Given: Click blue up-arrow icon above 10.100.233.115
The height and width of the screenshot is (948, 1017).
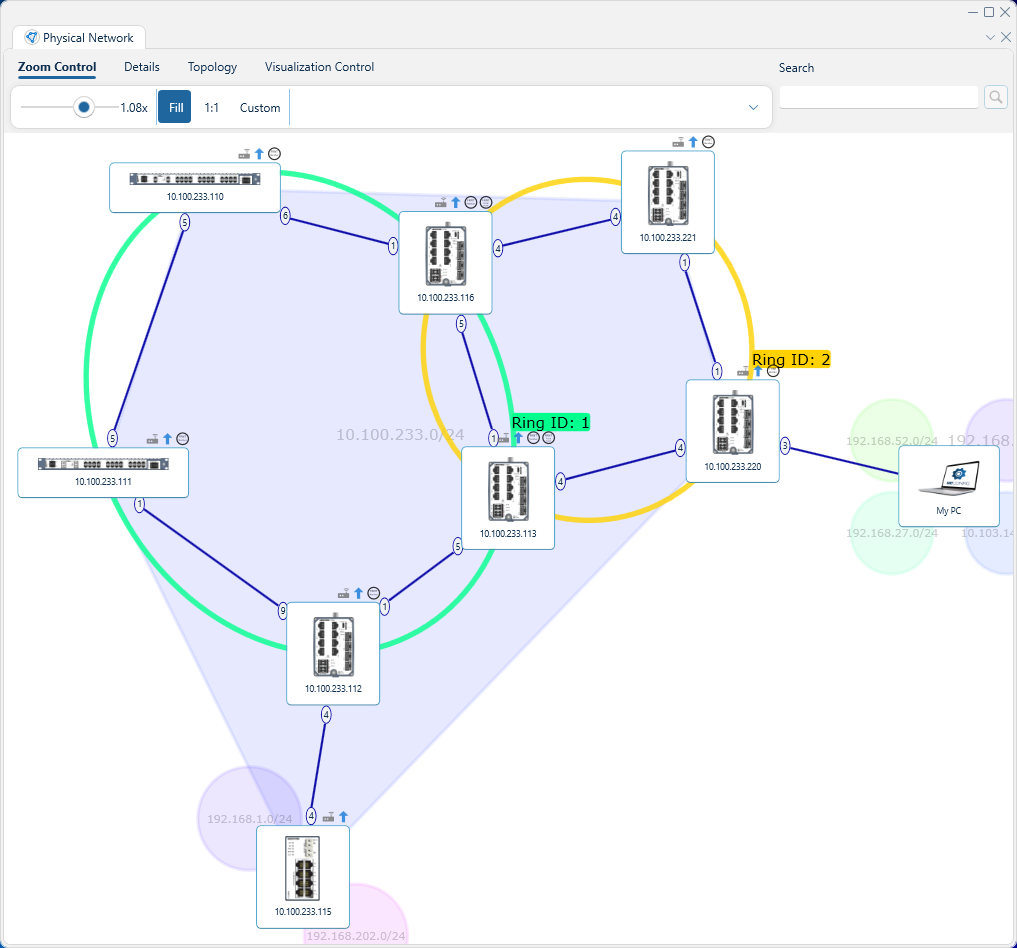Looking at the screenshot, I should pyautogui.click(x=344, y=816).
